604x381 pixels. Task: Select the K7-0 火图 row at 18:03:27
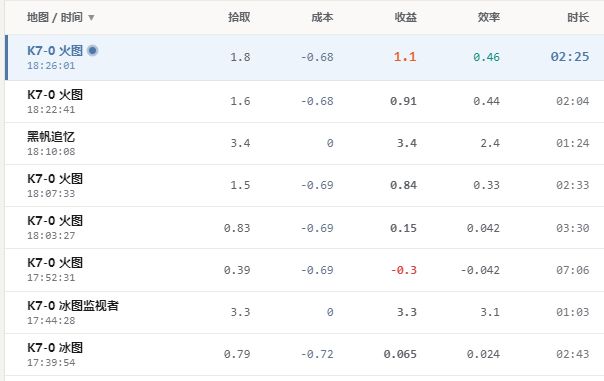point(304,228)
